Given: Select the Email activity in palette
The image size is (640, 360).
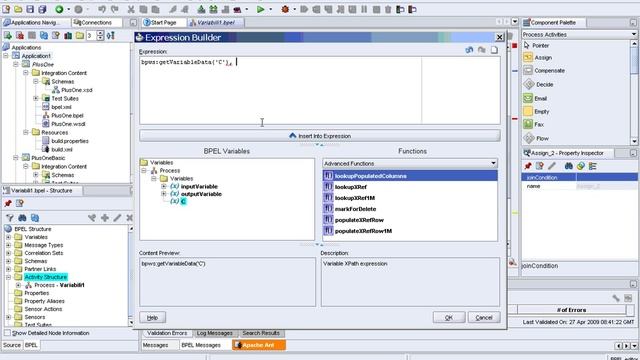Looking at the screenshot, I should (x=536, y=98).
